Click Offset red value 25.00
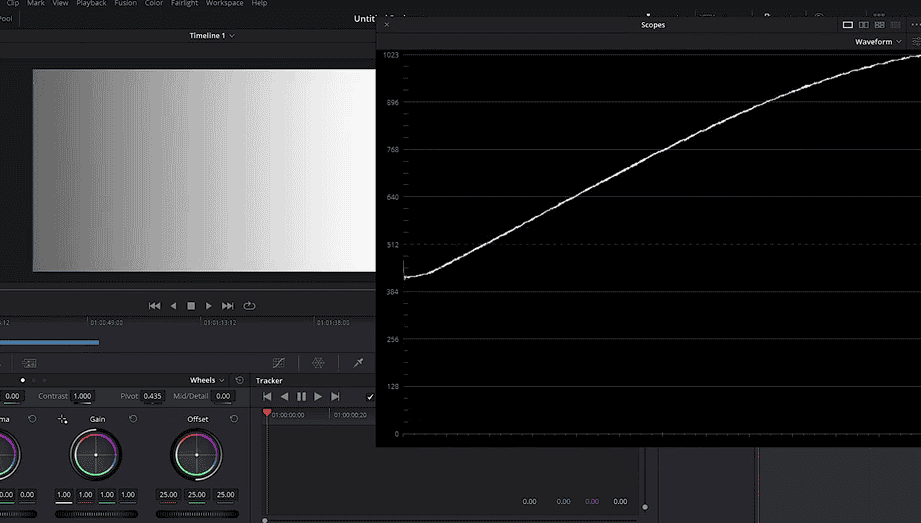The width and height of the screenshot is (921, 523). tap(169, 495)
